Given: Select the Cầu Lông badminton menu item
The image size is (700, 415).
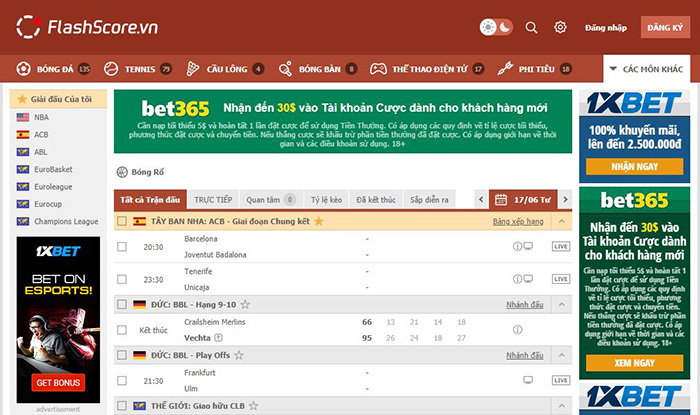Looking at the screenshot, I should pyautogui.click(x=225, y=69).
